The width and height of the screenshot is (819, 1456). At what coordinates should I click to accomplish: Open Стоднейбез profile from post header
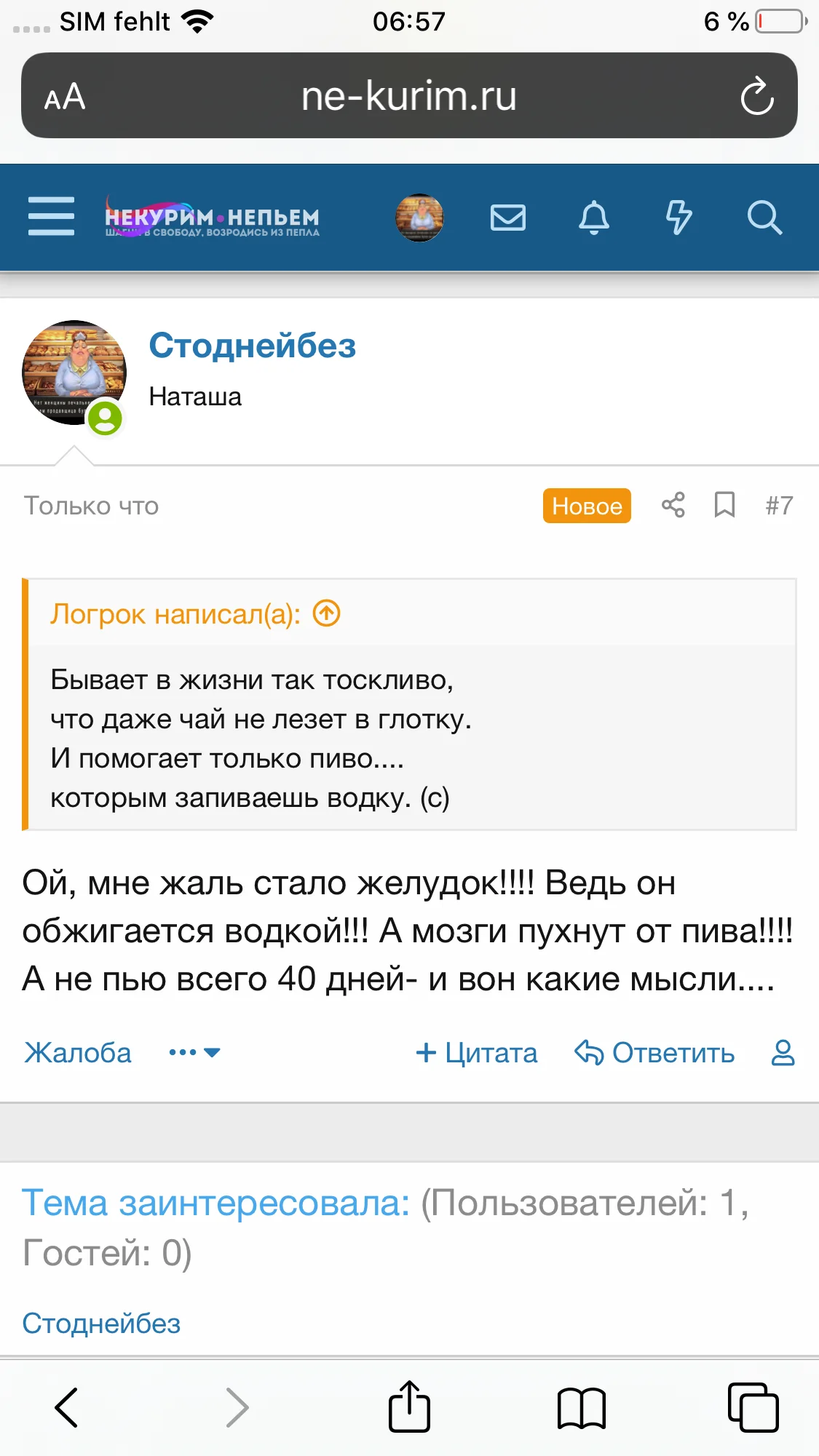(252, 346)
